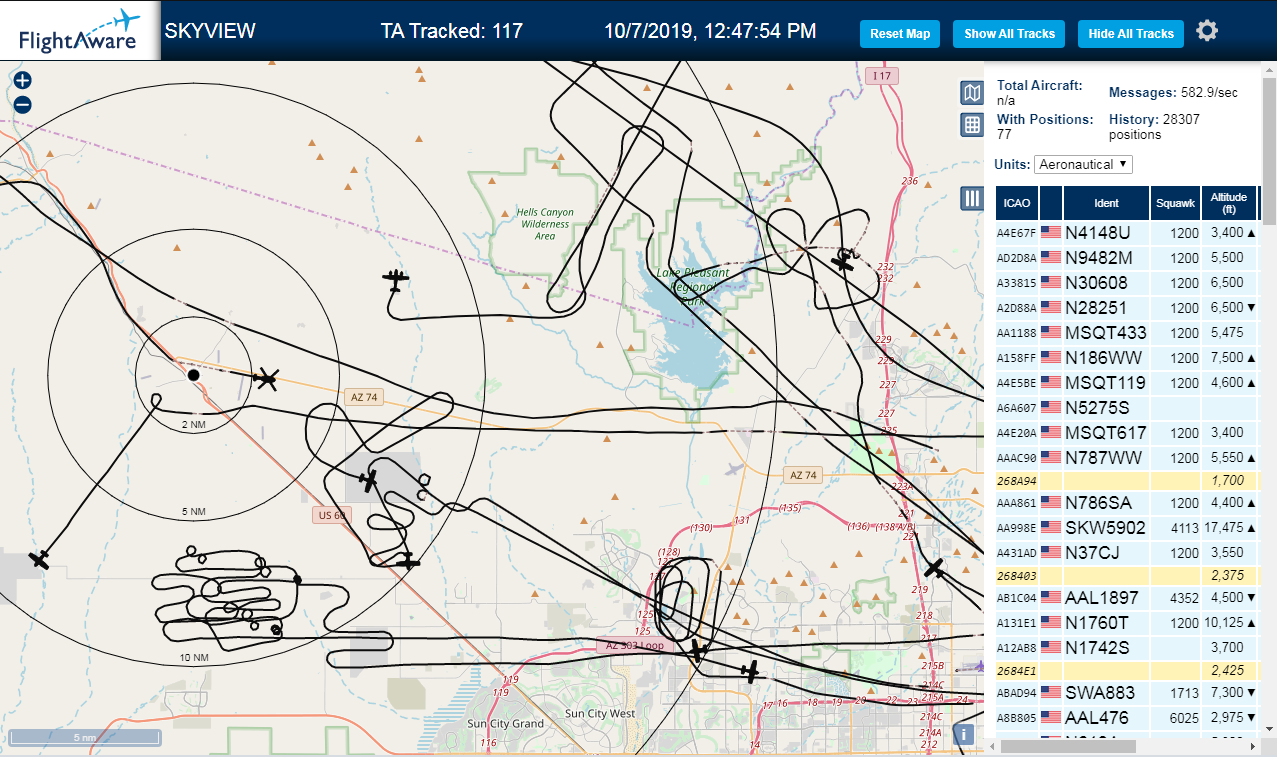Zoom in the map with plus button
The height and width of the screenshot is (757, 1277).
(x=23, y=81)
